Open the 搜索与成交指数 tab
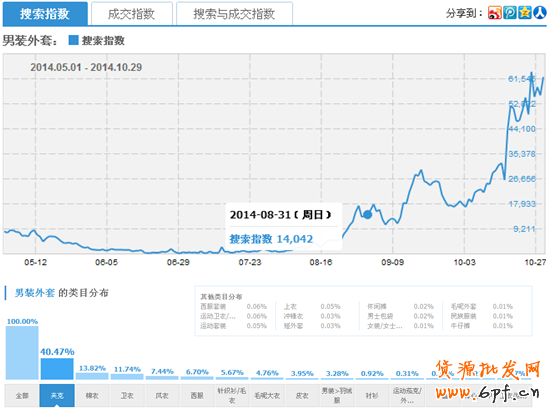Viewport: 550px width, 414px height. (234, 14)
